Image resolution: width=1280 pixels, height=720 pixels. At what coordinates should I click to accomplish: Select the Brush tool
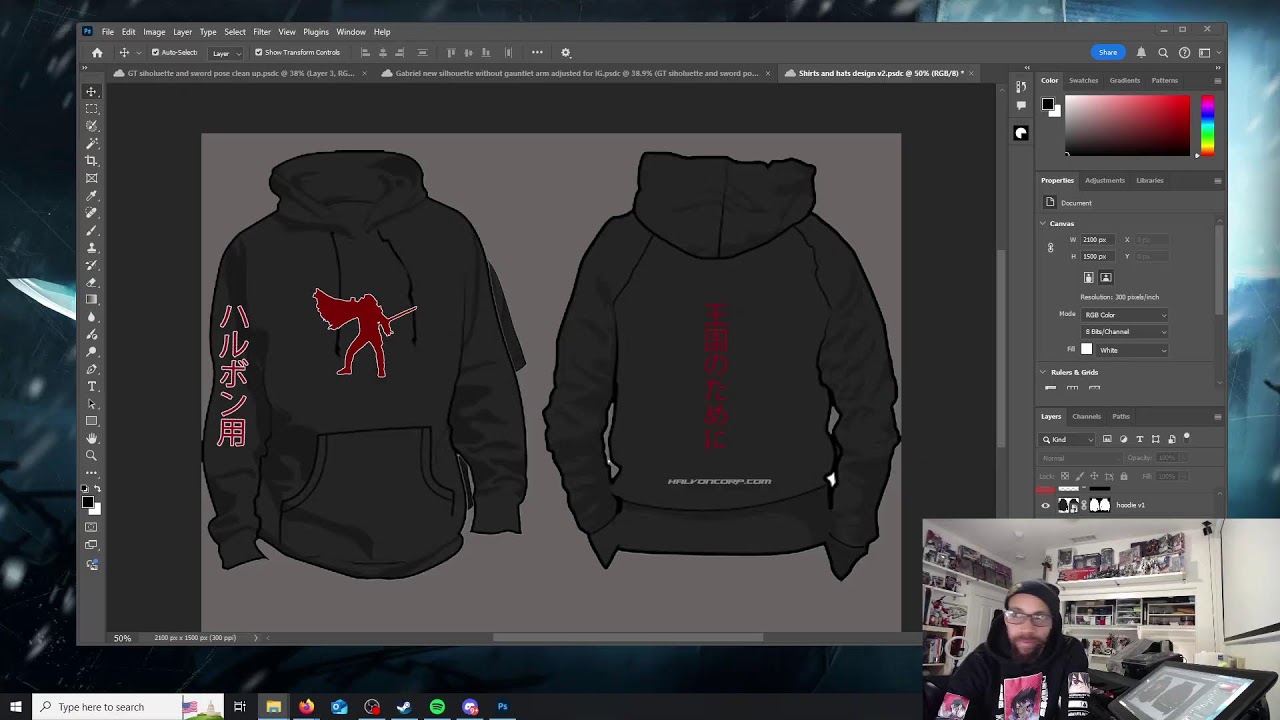91,230
